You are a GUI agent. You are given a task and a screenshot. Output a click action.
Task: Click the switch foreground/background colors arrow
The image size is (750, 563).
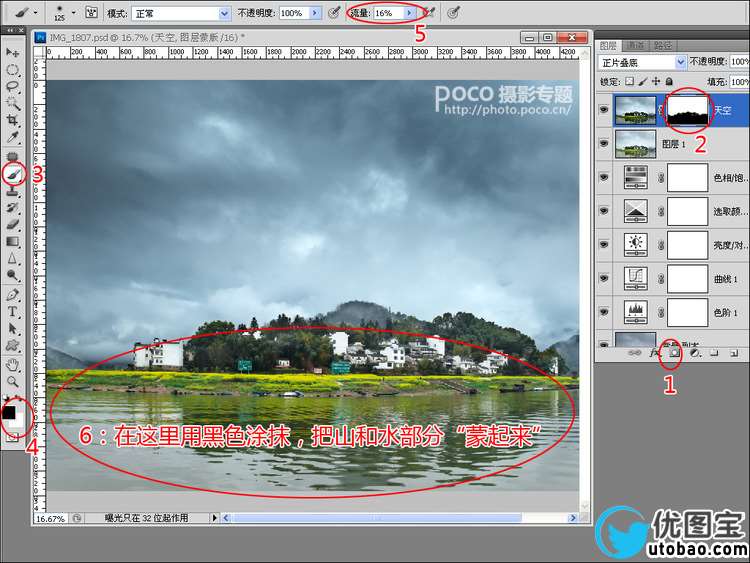pos(20,400)
